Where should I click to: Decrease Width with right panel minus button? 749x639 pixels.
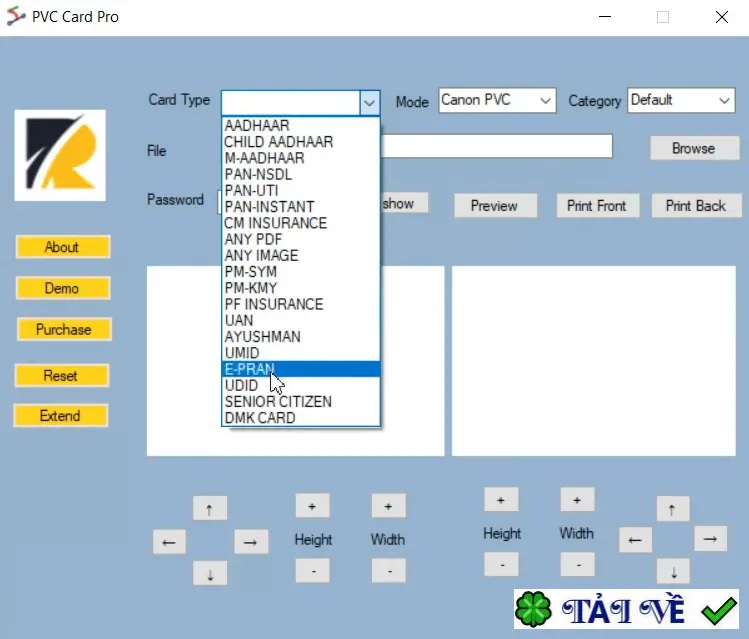578,564
